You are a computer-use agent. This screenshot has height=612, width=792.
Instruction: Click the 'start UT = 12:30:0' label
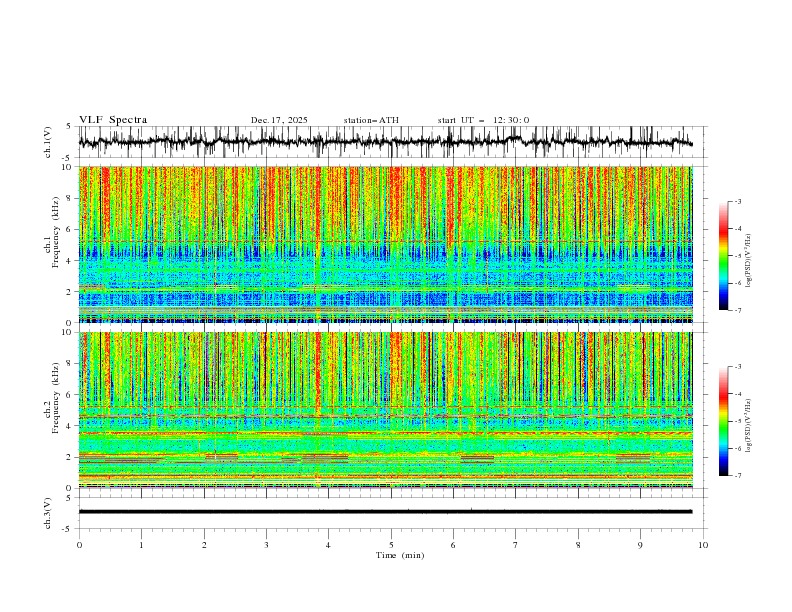(x=483, y=120)
